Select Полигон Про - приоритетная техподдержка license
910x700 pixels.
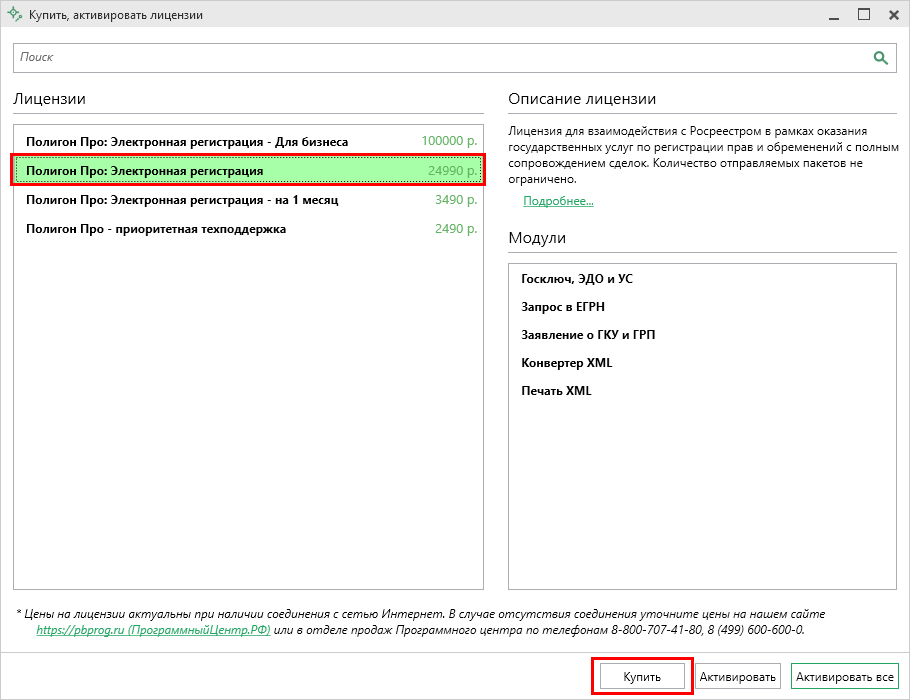tap(248, 229)
